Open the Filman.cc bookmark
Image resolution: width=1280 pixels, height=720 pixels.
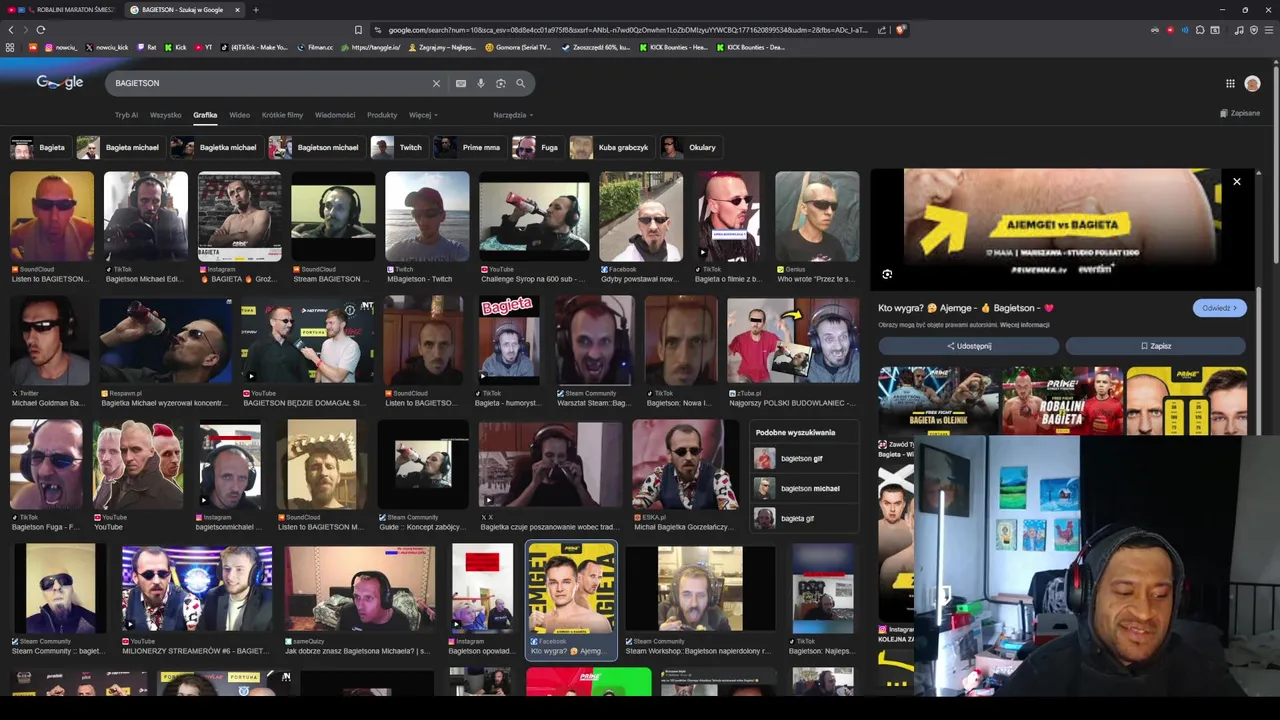point(315,47)
